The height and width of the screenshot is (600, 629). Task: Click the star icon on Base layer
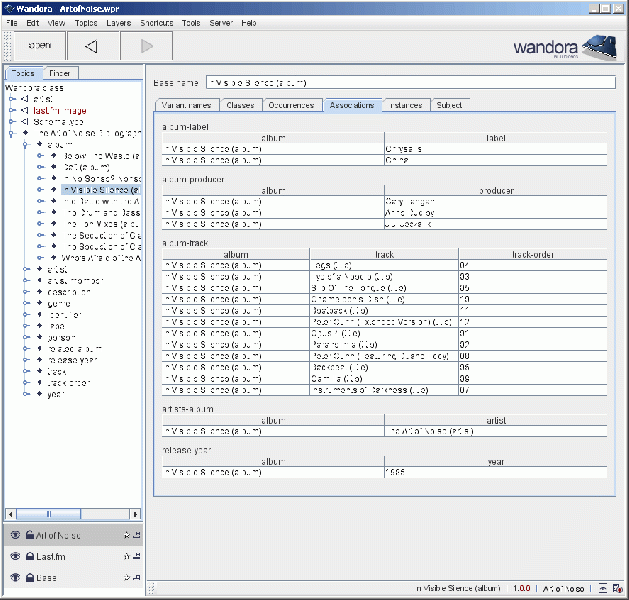[126, 578]
